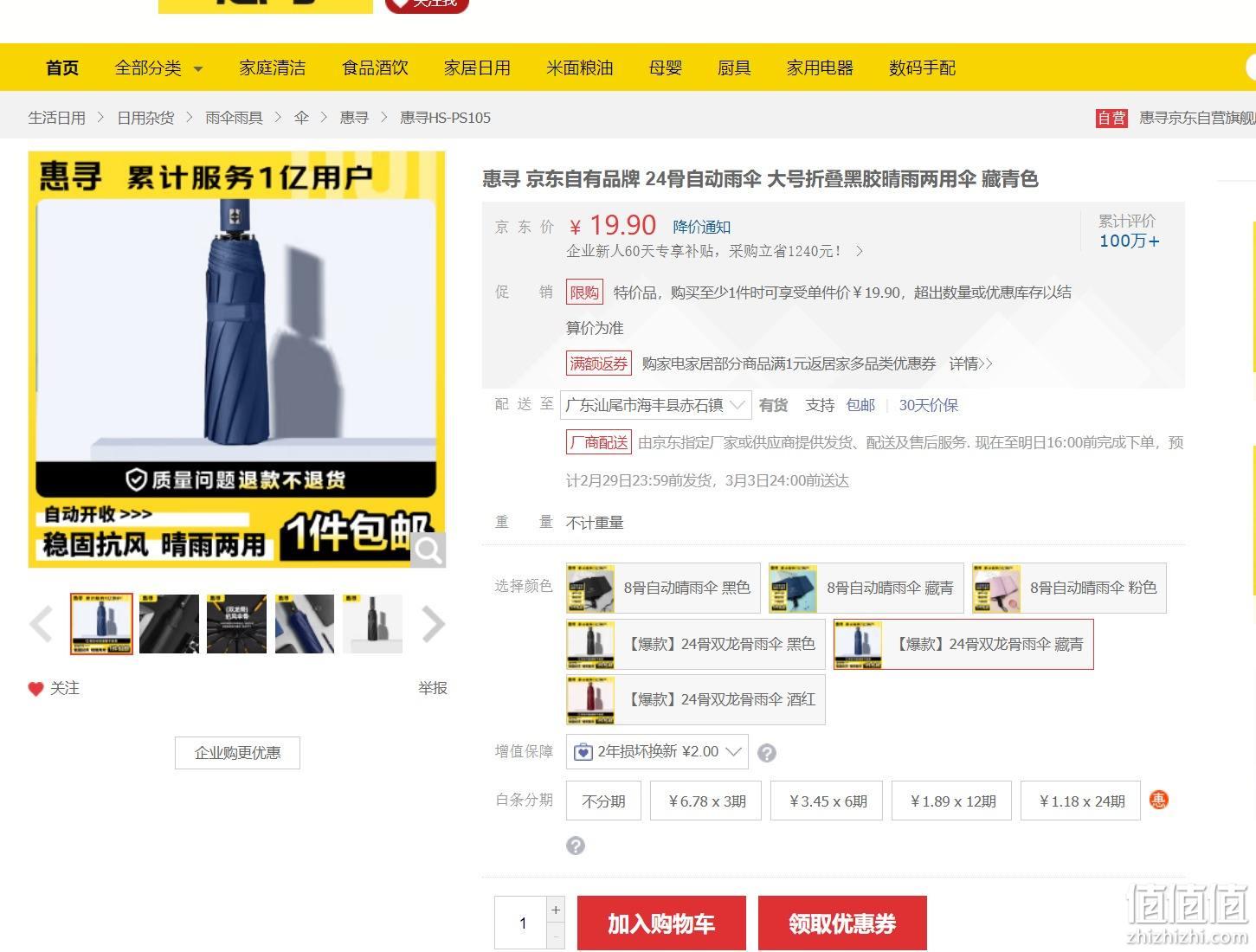Click 举报 link

[x=432, y=688]
